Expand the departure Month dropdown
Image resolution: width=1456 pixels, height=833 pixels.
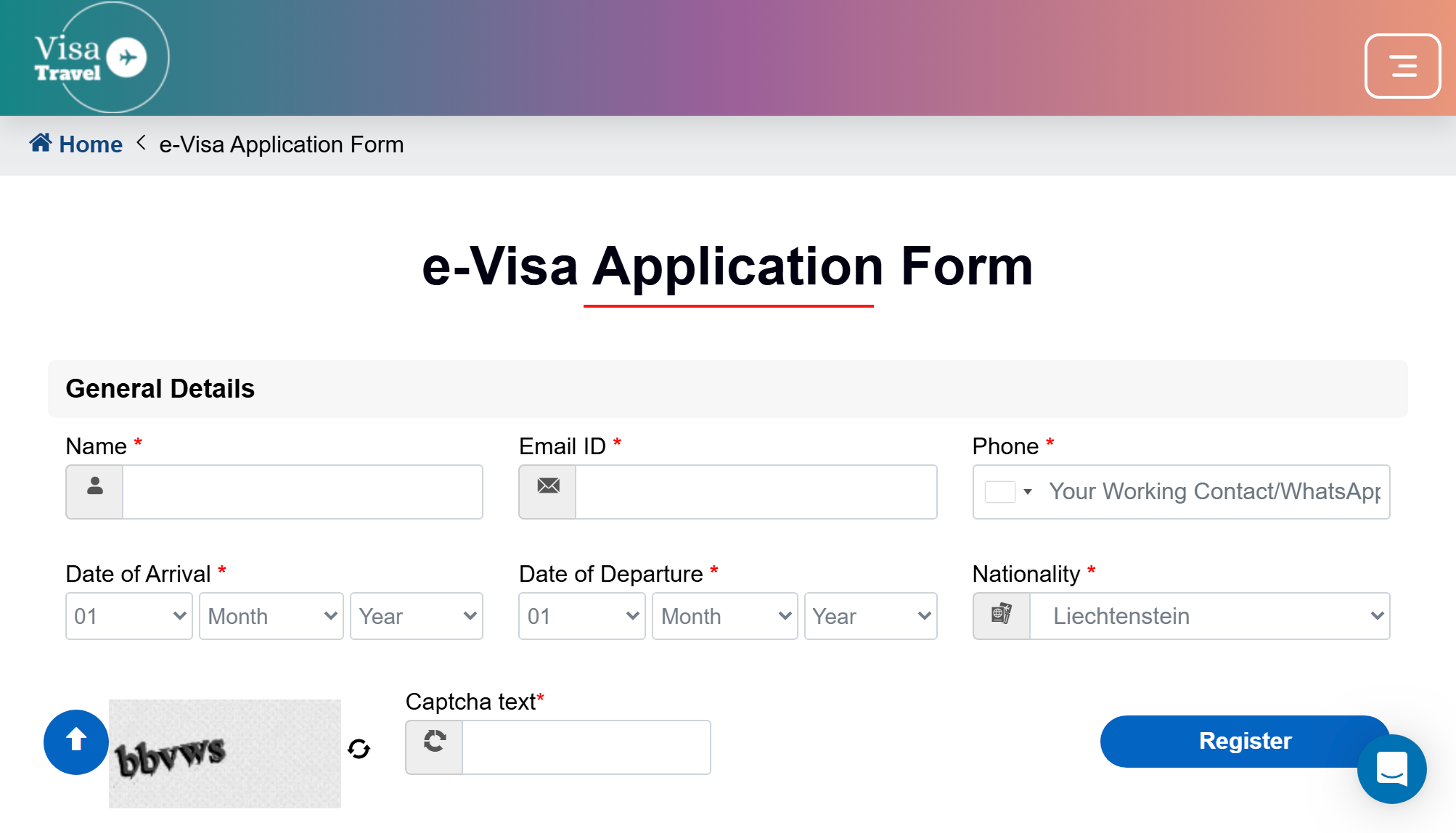pos(725,616)
